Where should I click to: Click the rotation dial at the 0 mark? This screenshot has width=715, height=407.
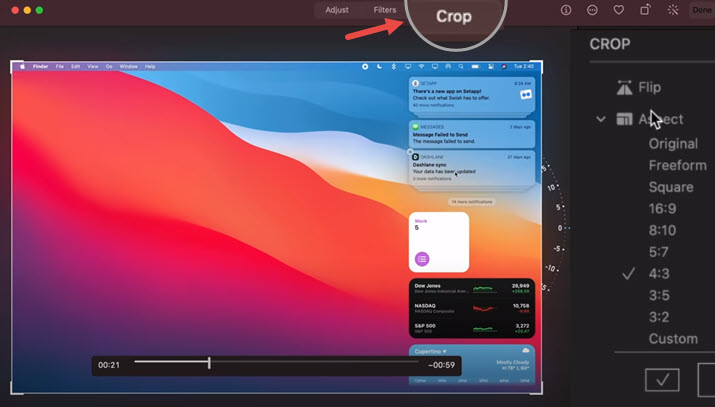coord(560,228)
